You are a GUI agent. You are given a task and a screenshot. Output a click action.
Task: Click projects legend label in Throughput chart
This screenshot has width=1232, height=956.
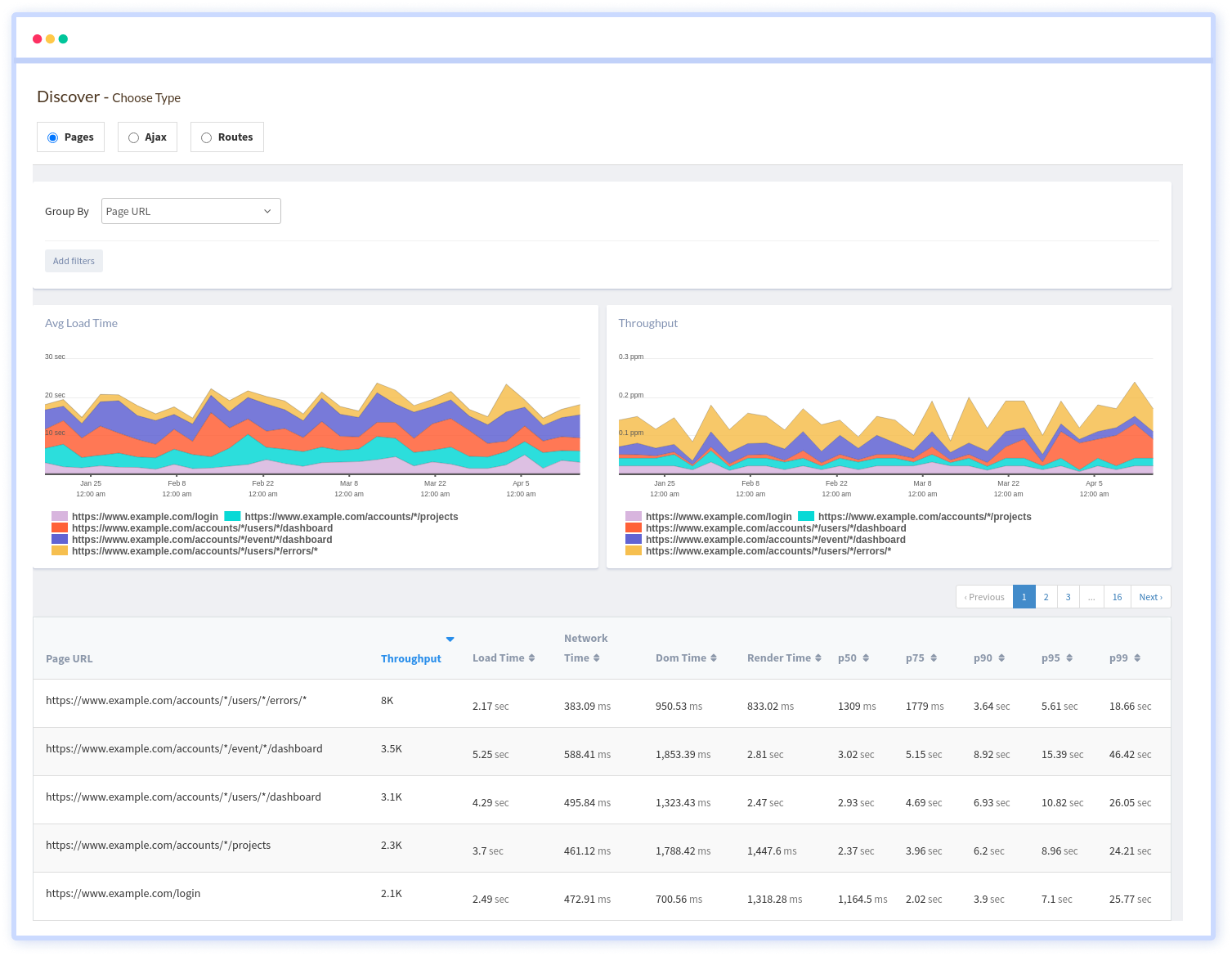tap(925, 517)
